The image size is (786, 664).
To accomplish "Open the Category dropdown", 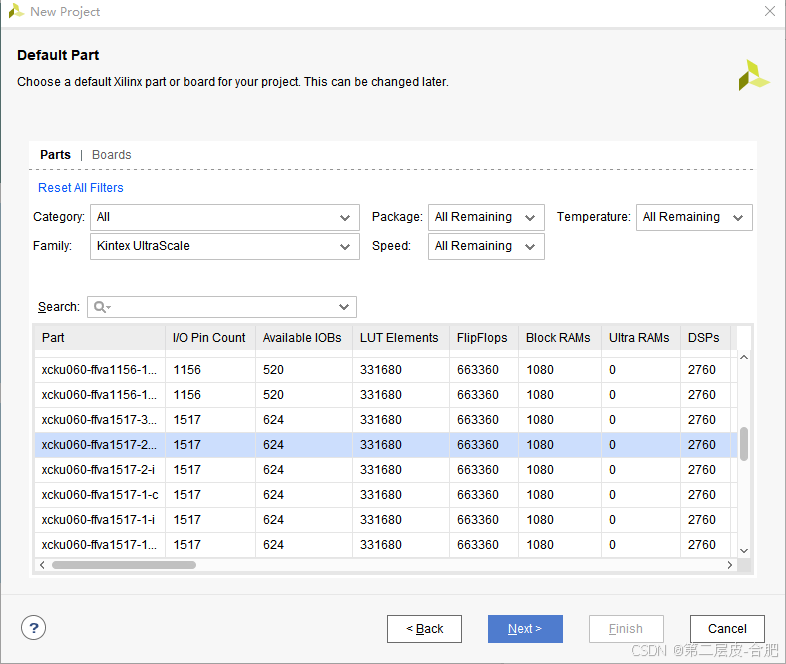I will [x=225, y=217].
